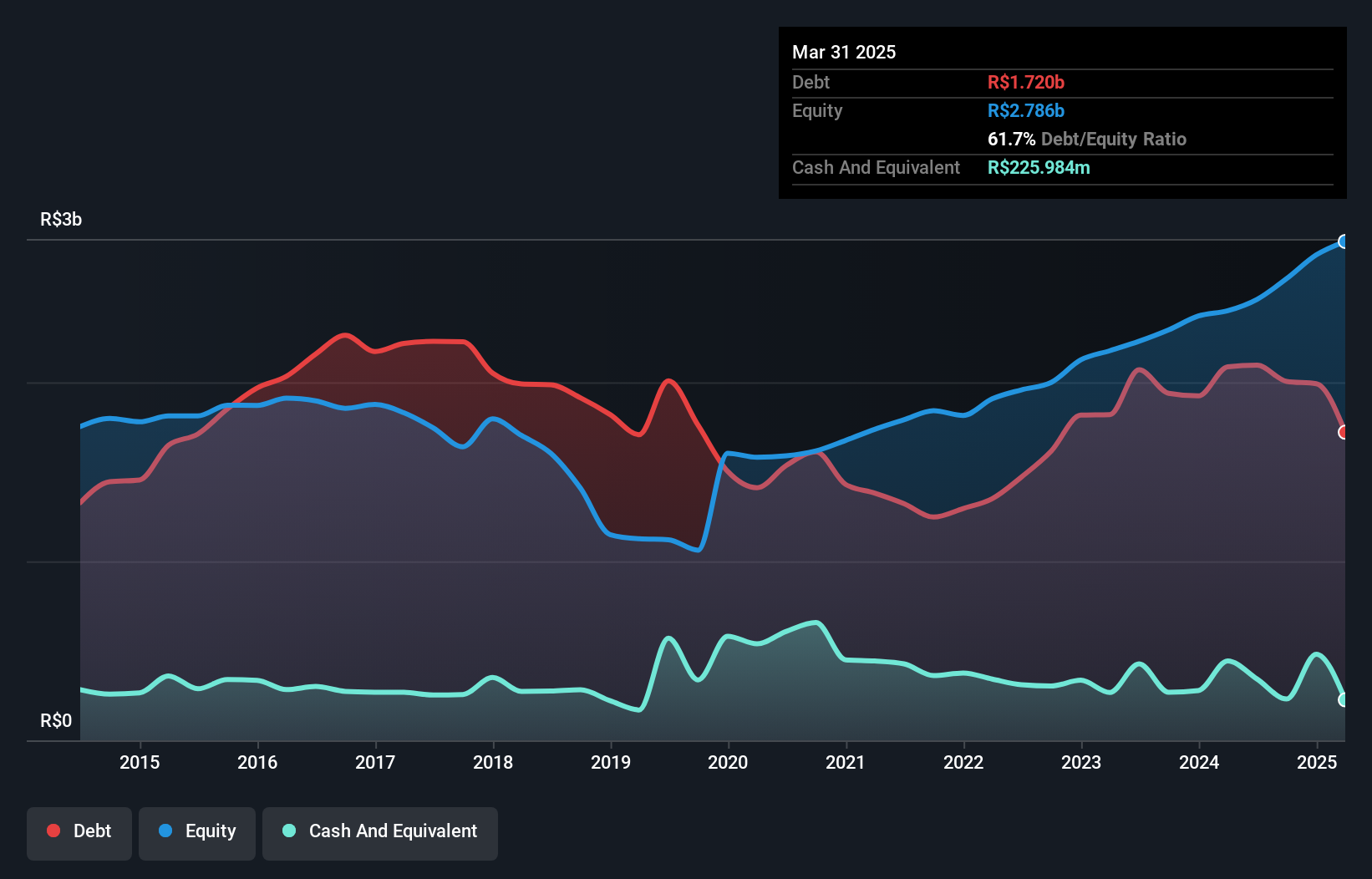This screenshot has width=1372, height=879.
Task: Click the R$0 y-axis label
Action: point(56,720)
